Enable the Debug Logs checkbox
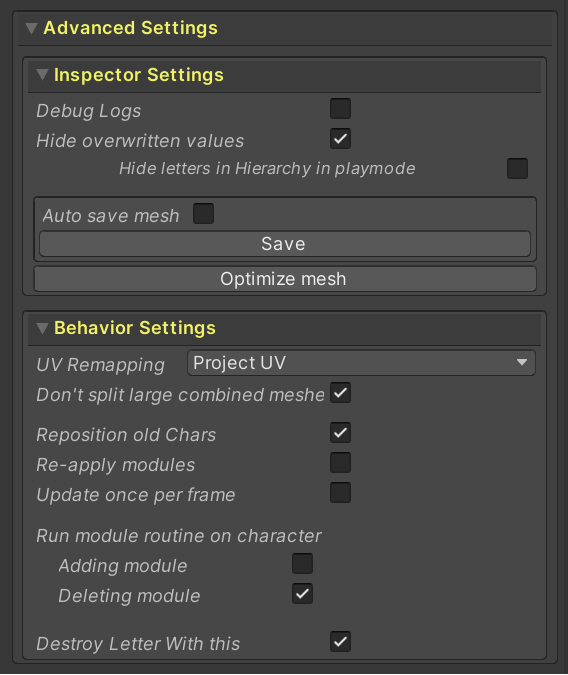 (x=340, y=108)
